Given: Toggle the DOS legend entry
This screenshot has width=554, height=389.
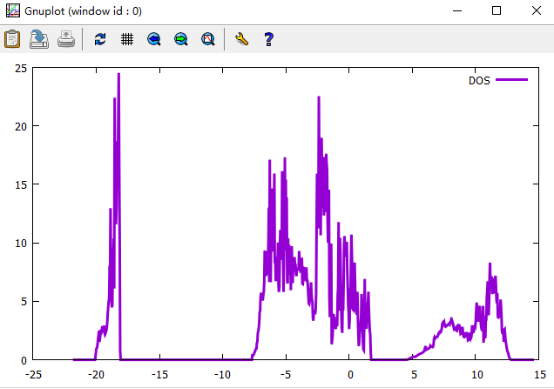Looking at the screenshot, I should 479,81.
